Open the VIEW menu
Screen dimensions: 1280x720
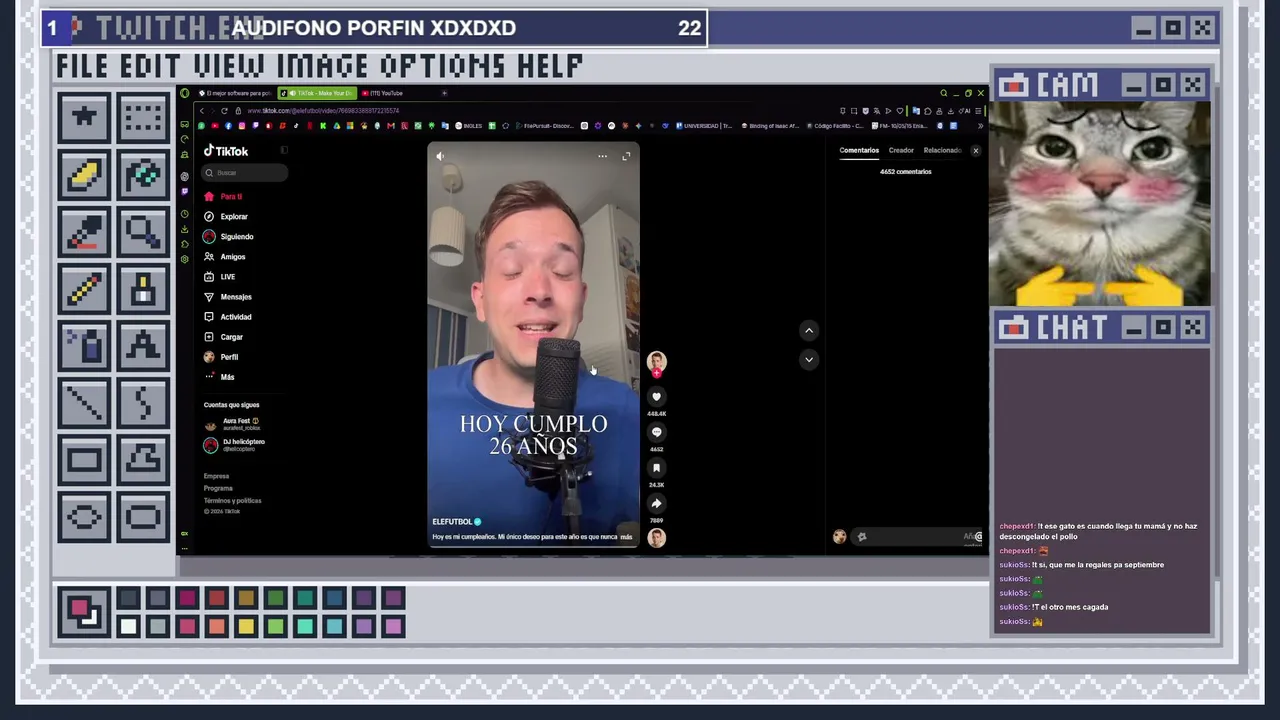click(232, 67)
